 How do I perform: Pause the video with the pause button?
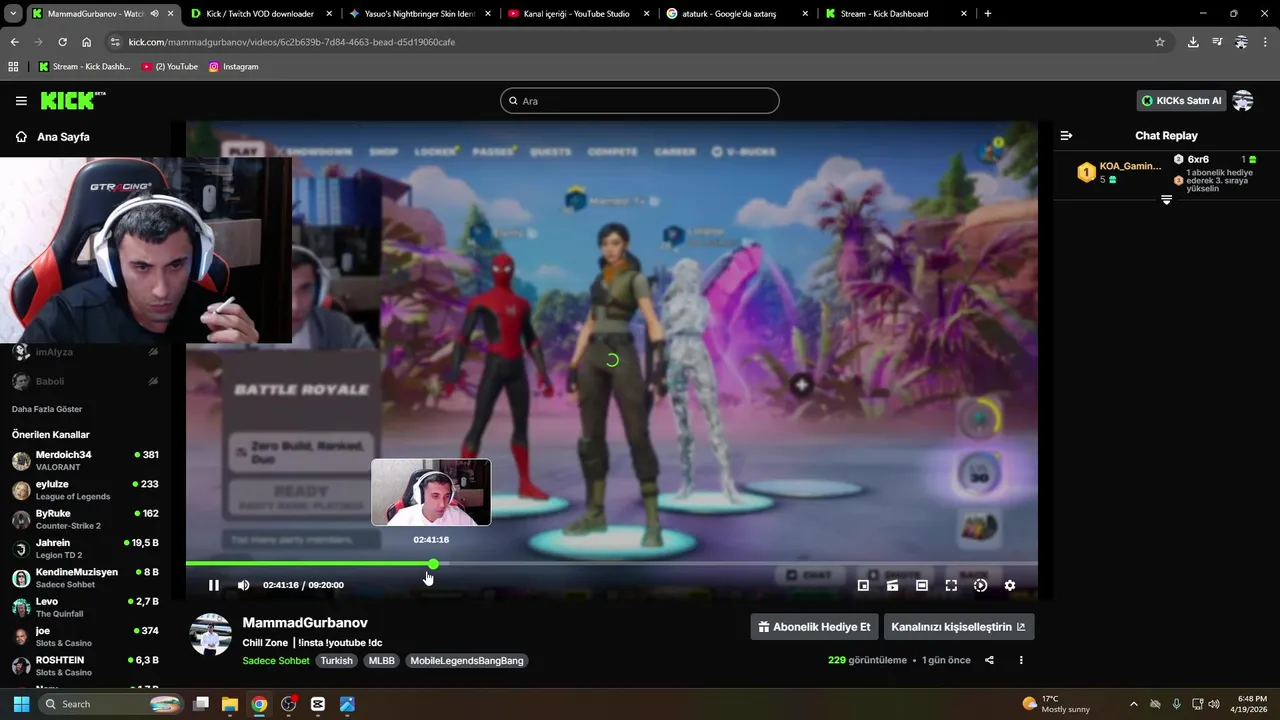tap(213, 585)
